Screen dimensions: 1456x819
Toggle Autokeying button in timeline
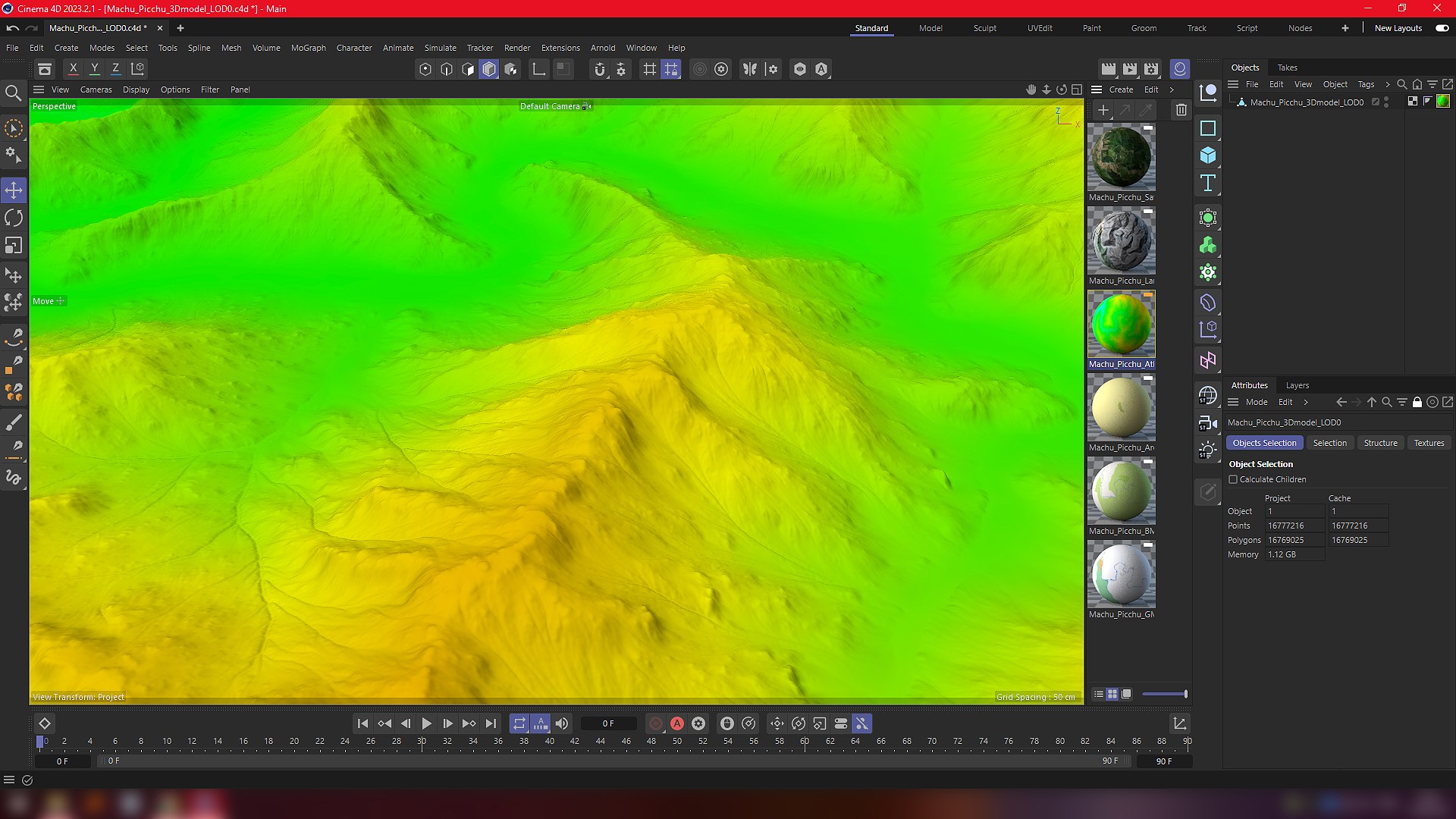pos(677,723)
